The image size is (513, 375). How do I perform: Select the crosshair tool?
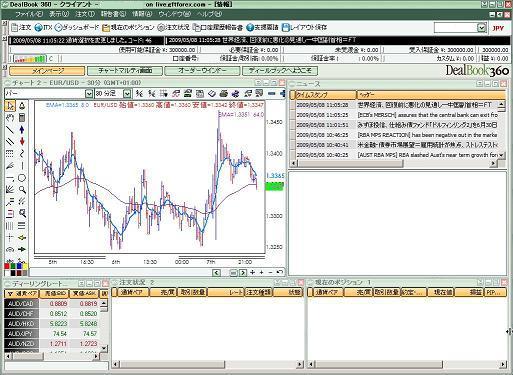(10, 238)
